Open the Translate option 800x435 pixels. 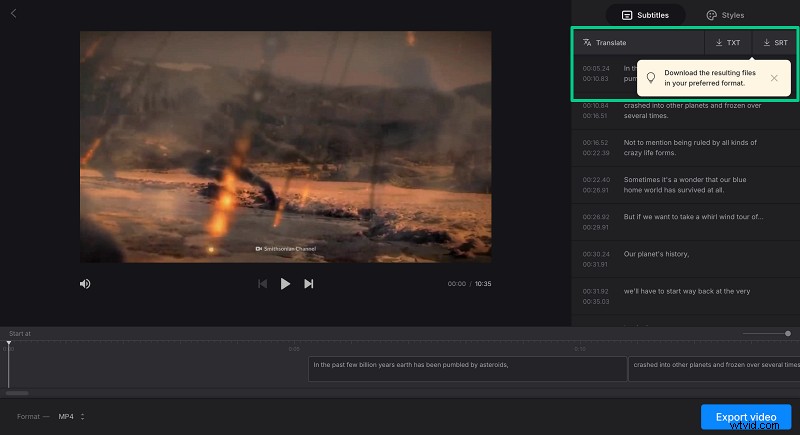[605, 43]
